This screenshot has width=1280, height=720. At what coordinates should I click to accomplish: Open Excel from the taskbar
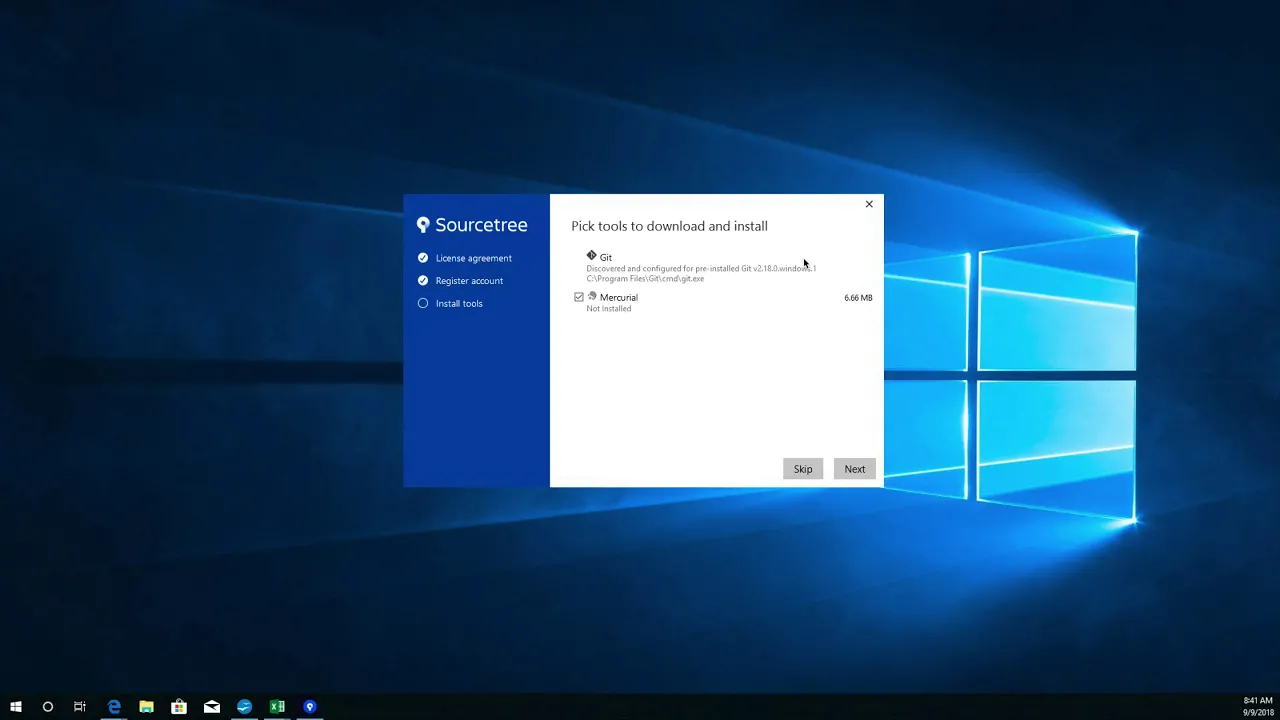click(x=277, y=707)
